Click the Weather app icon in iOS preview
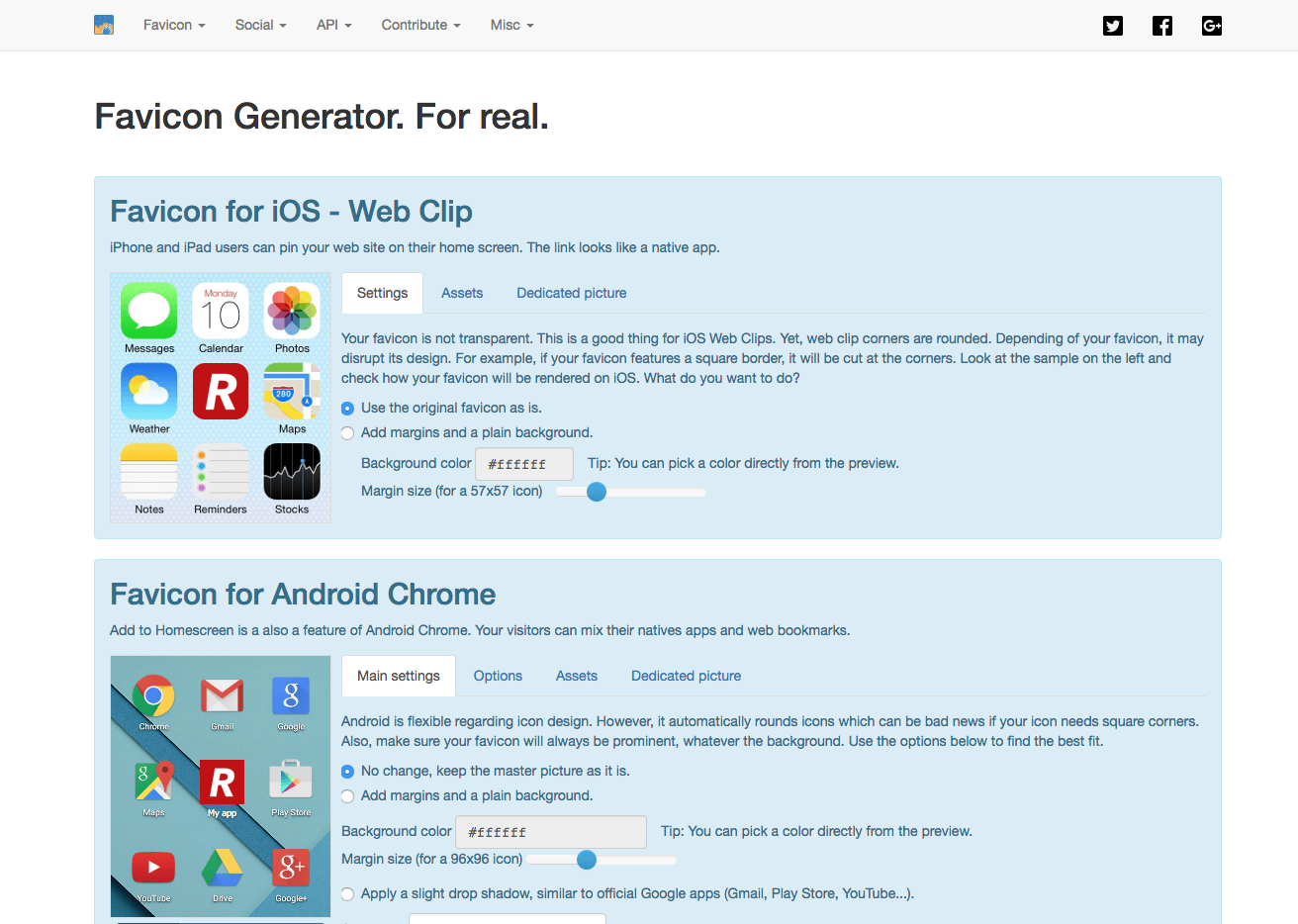Viewport: 1298px width, 924px height. 149,391
